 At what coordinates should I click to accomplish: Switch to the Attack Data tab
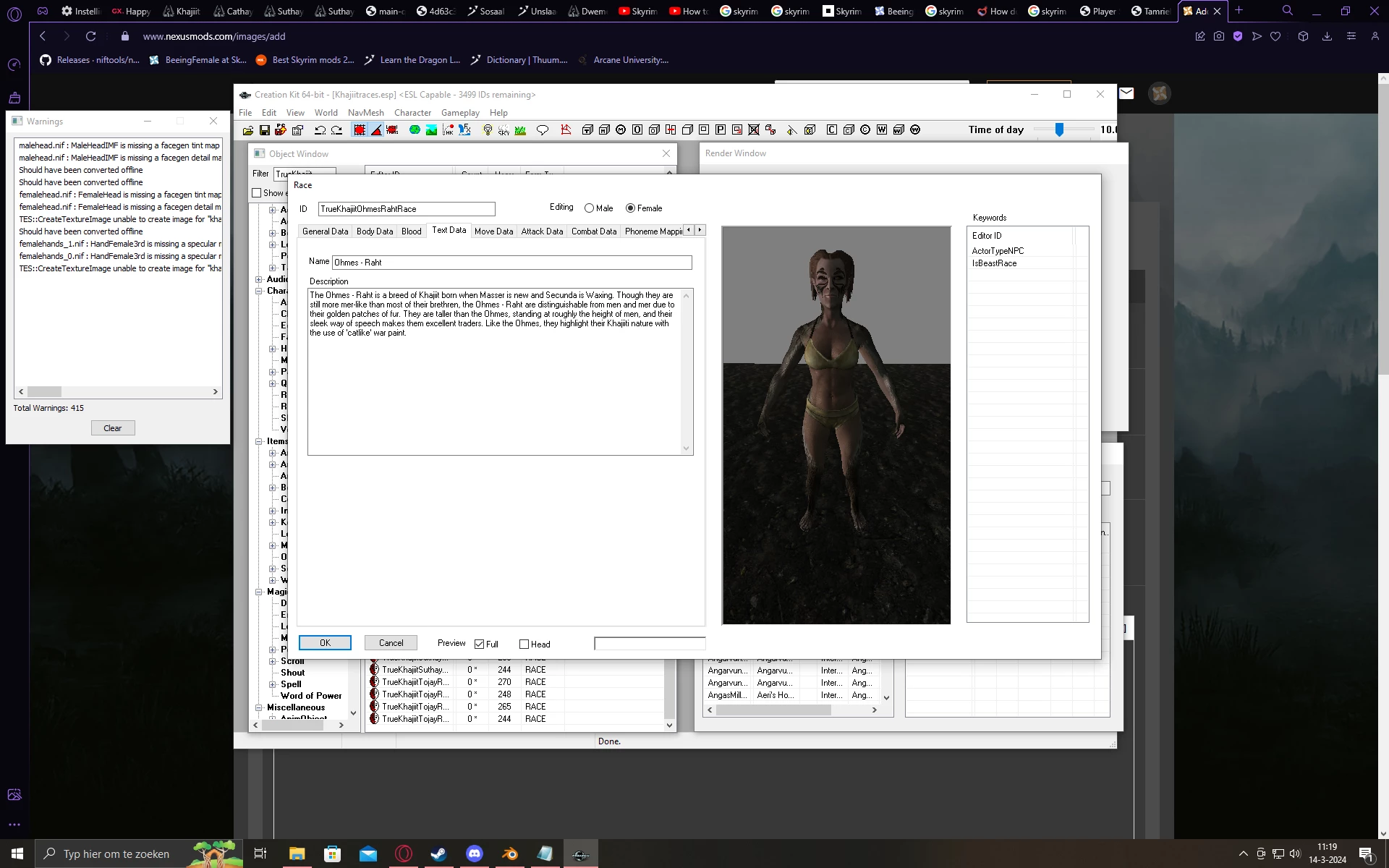[x=542, y=231]
